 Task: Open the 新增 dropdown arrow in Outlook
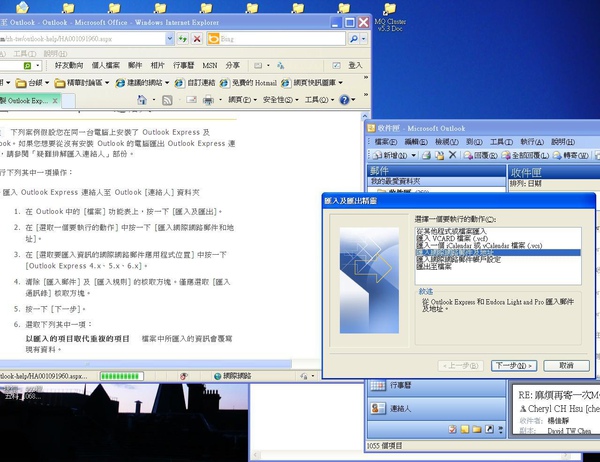[x=414, y=155]
